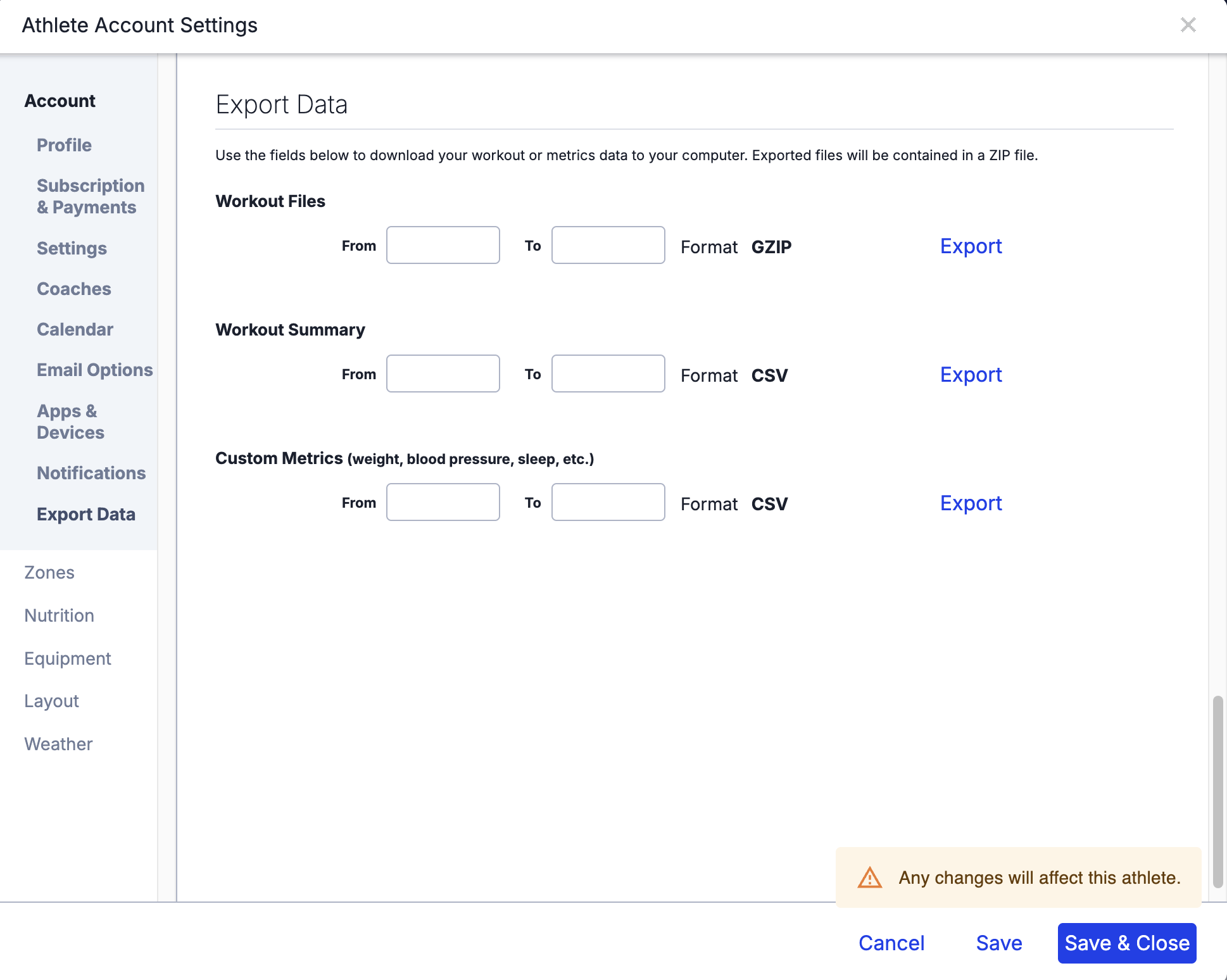Switch to the Zones tab
This screenshot has width=1227, height=980.
point(49,572)
